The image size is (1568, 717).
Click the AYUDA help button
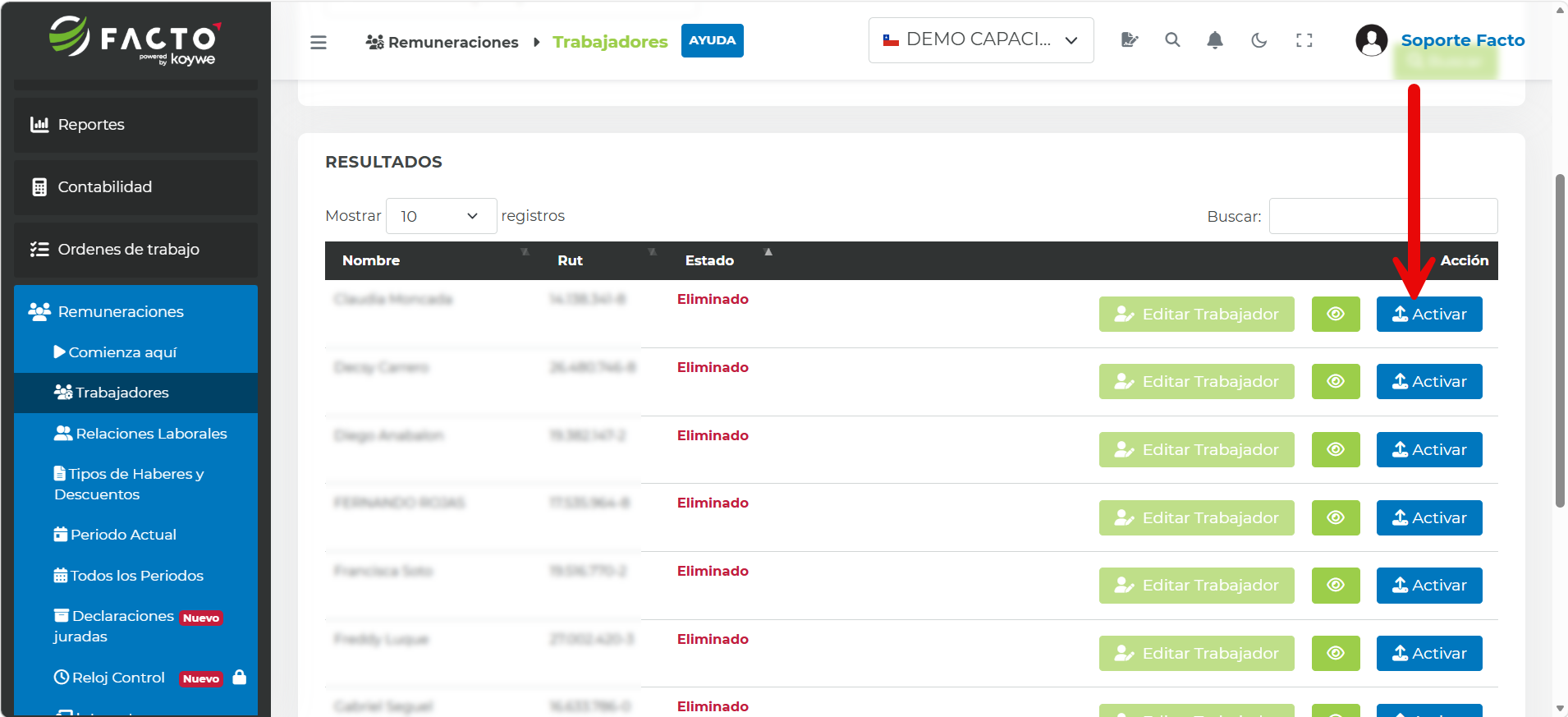tap(712, 40)
